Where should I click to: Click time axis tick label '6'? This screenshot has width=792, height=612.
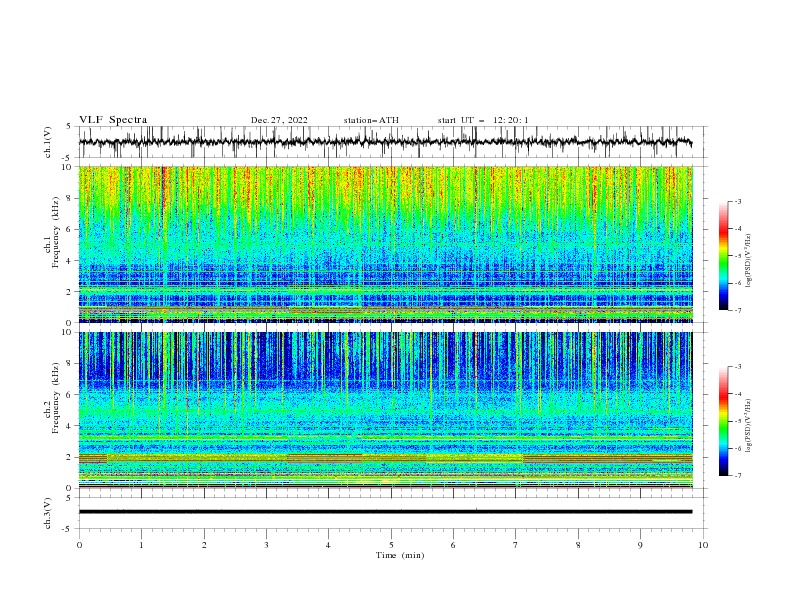pyautogui.click(x=453, y=545)
